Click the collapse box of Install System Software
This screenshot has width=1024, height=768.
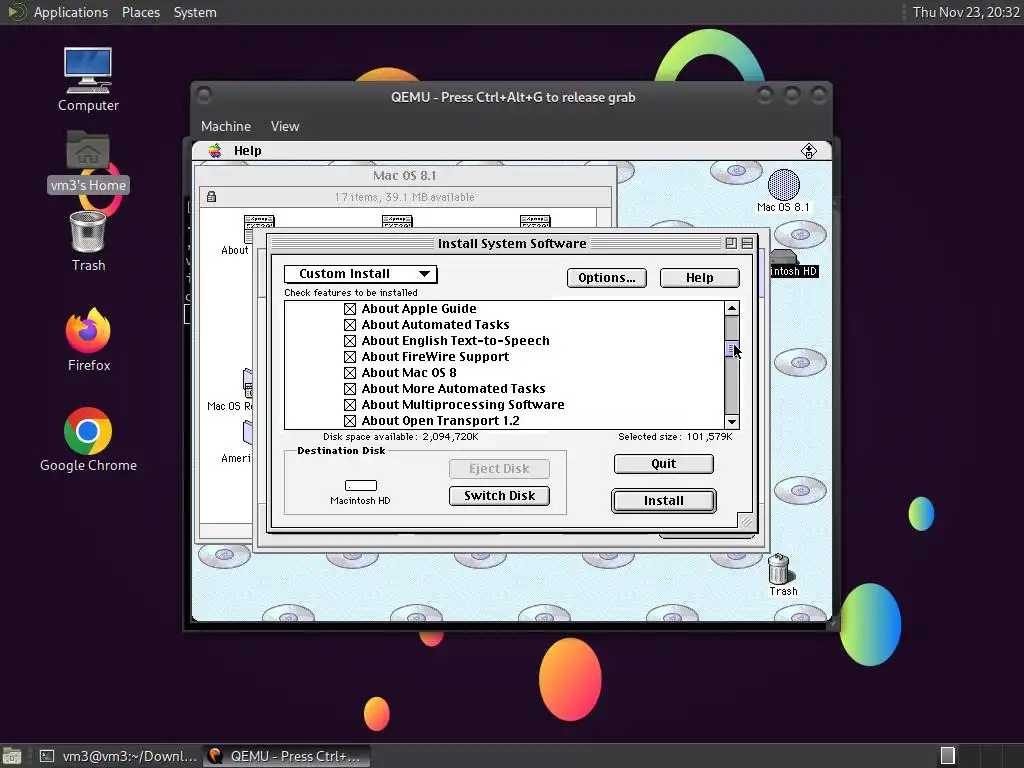(747, 244)
